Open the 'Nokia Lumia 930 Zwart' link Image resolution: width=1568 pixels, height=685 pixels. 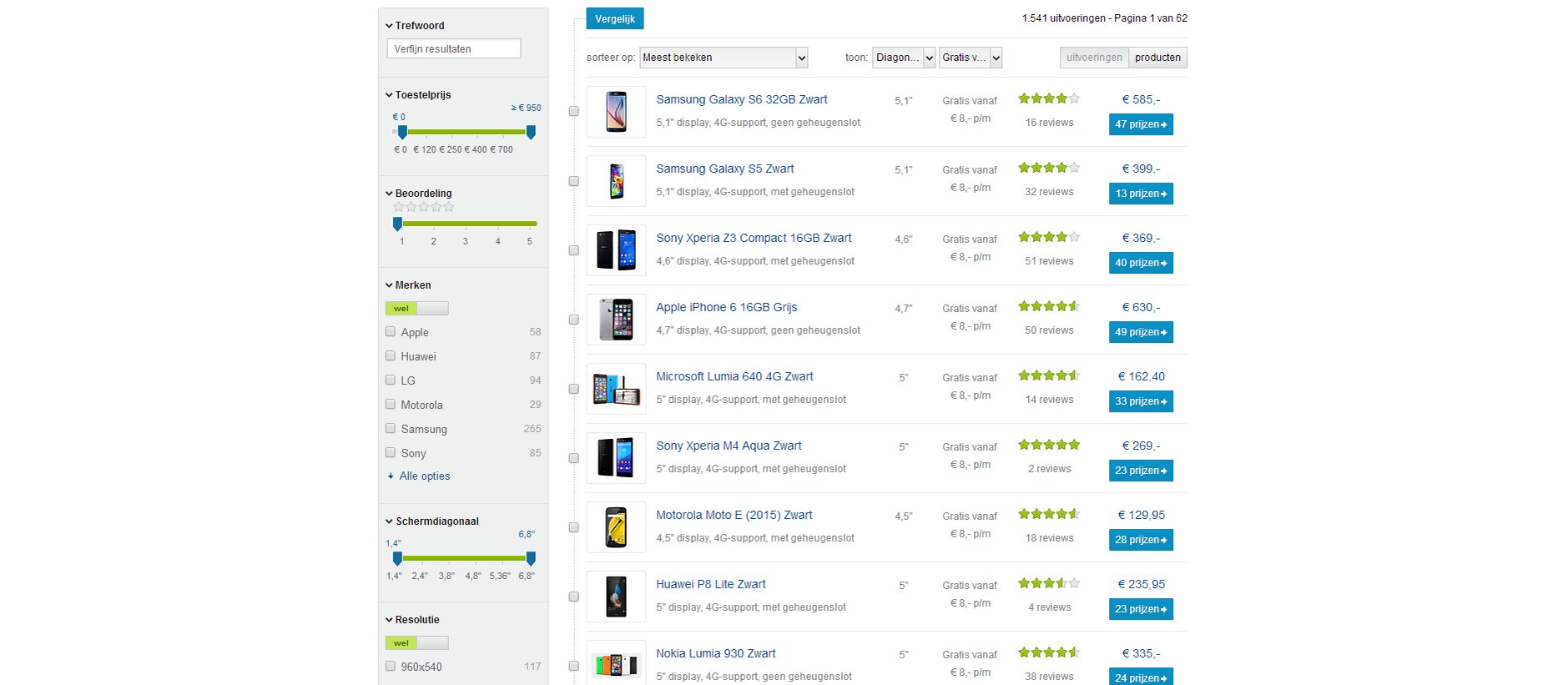point(716,653)
